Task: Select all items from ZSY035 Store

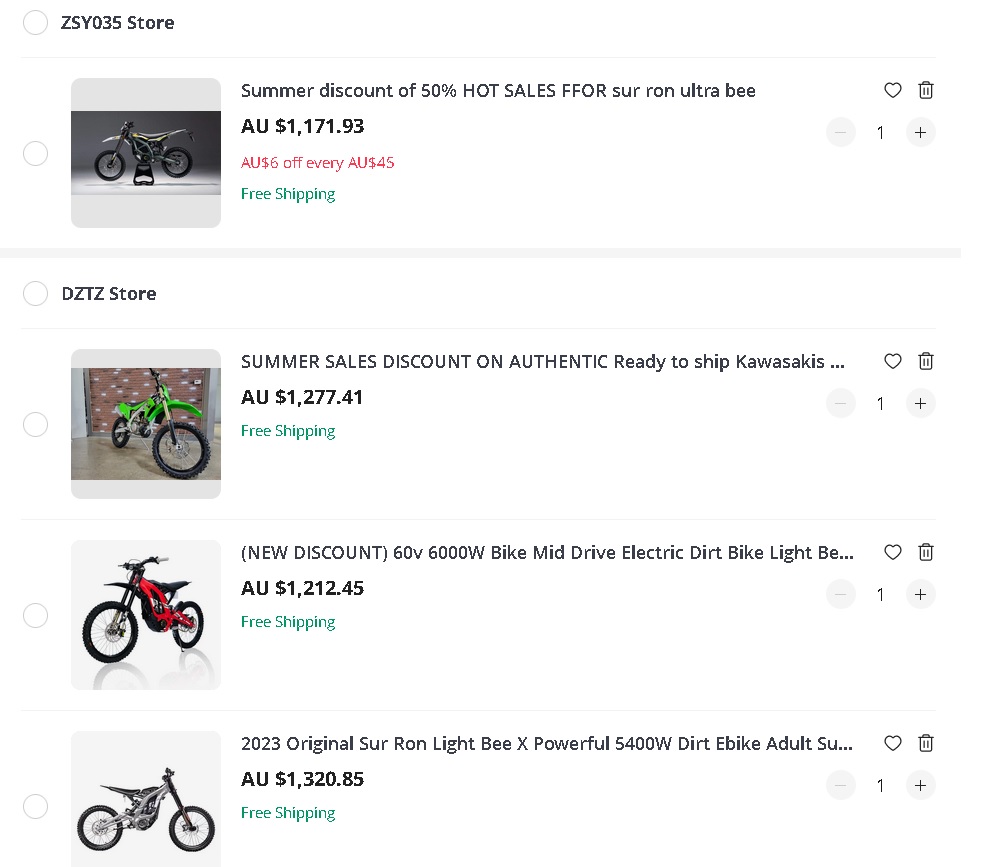Action: pyautogui.click(x=35, y=22)
